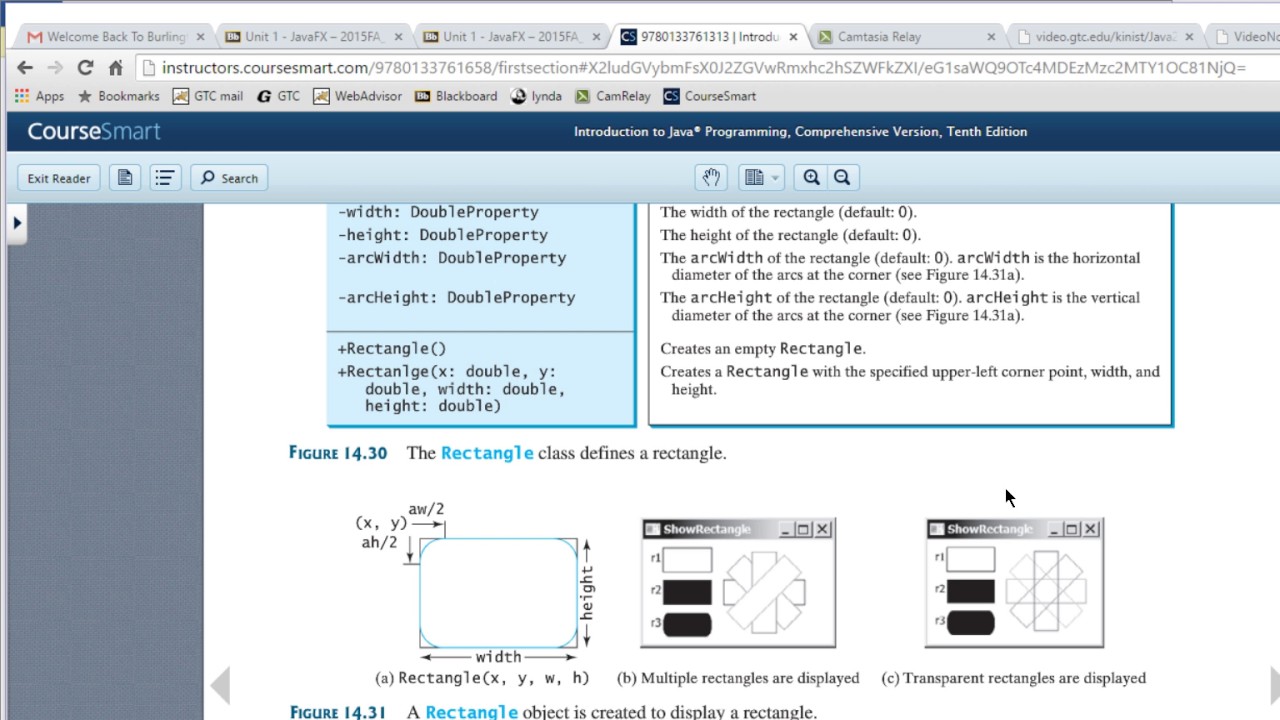Click caption '(c) Transparent rectangles are displayed'
This screenshot has width=1280, height=720.
[1014, 678]
